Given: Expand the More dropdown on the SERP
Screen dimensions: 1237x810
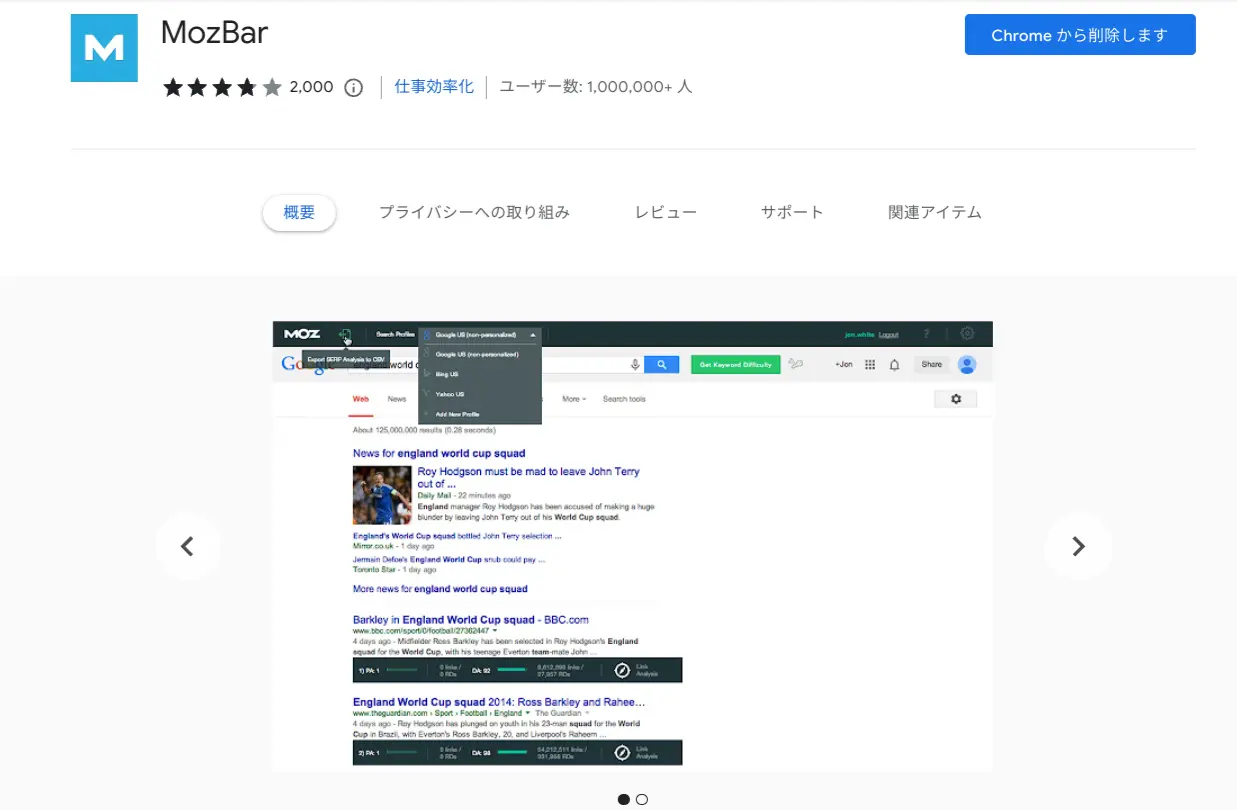Looking at the screenshot, I should [x=572, y=398].
